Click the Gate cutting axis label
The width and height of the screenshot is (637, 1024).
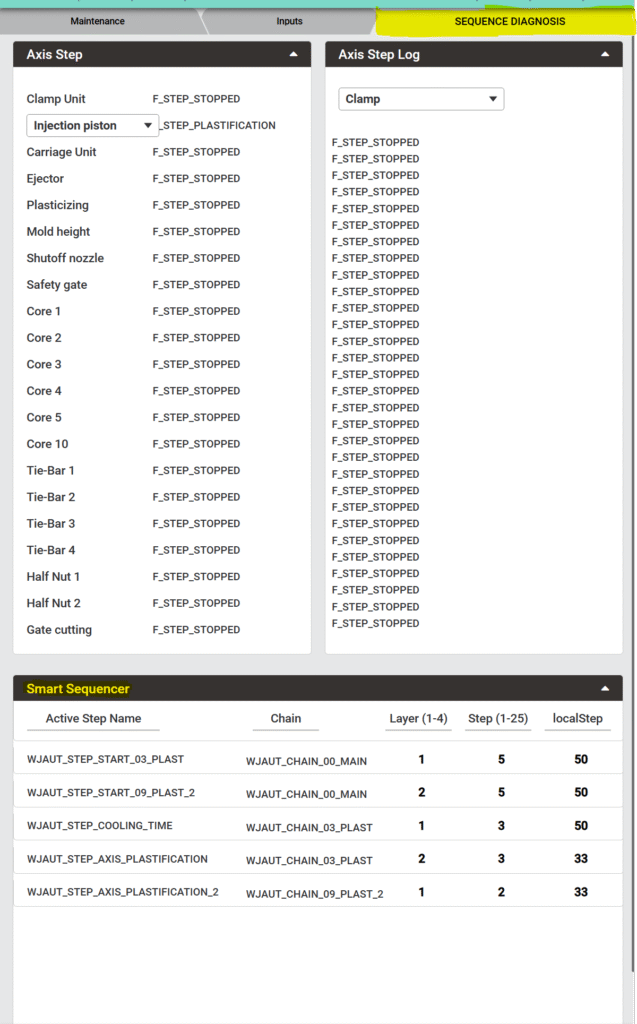tap(59, 630)
